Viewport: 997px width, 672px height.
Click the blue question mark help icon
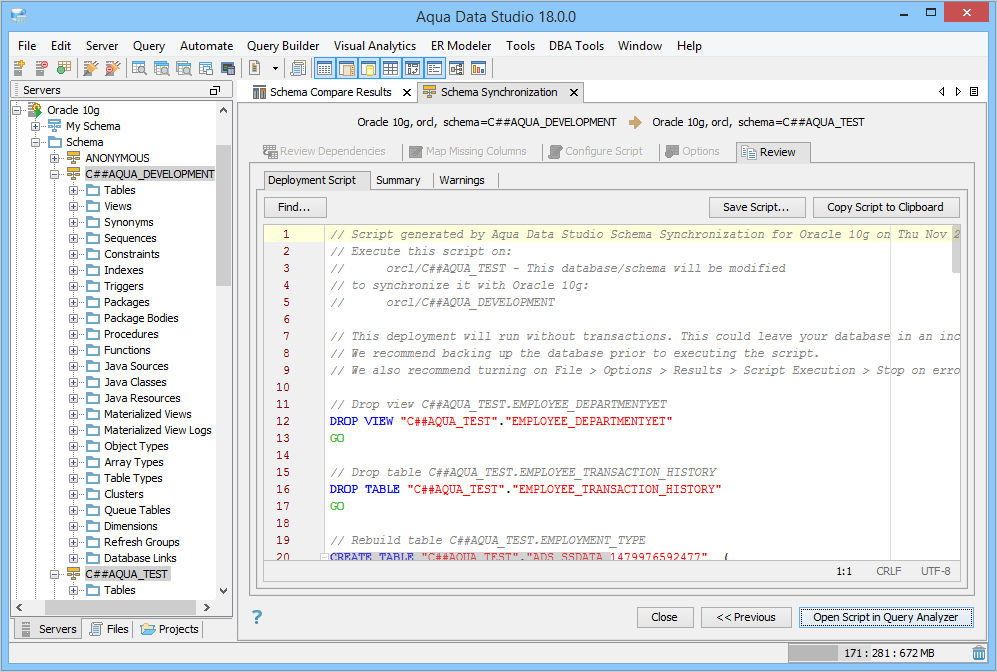[x=257, y=617]
